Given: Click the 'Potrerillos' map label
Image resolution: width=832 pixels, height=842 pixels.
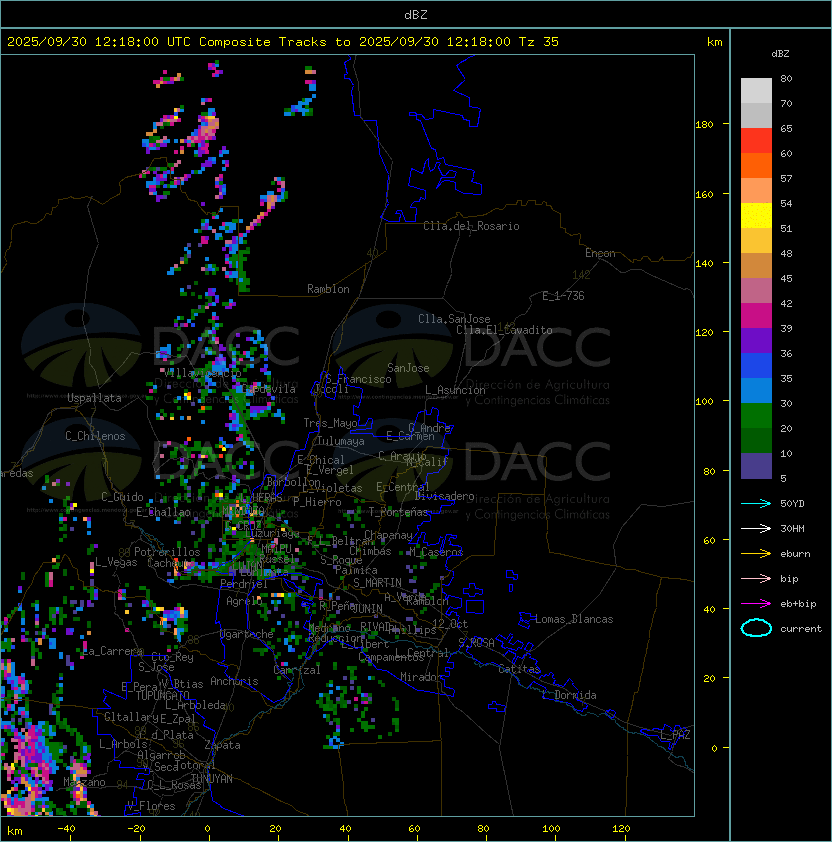Looking at the screenshot, I should pyautogui.click(x=167, y=552).
